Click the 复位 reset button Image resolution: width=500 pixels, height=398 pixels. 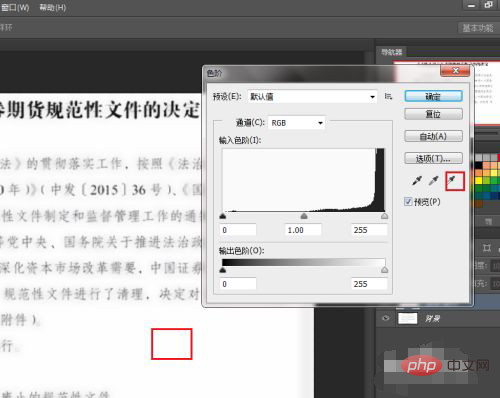pyautogui.click(x=433, y=114)
